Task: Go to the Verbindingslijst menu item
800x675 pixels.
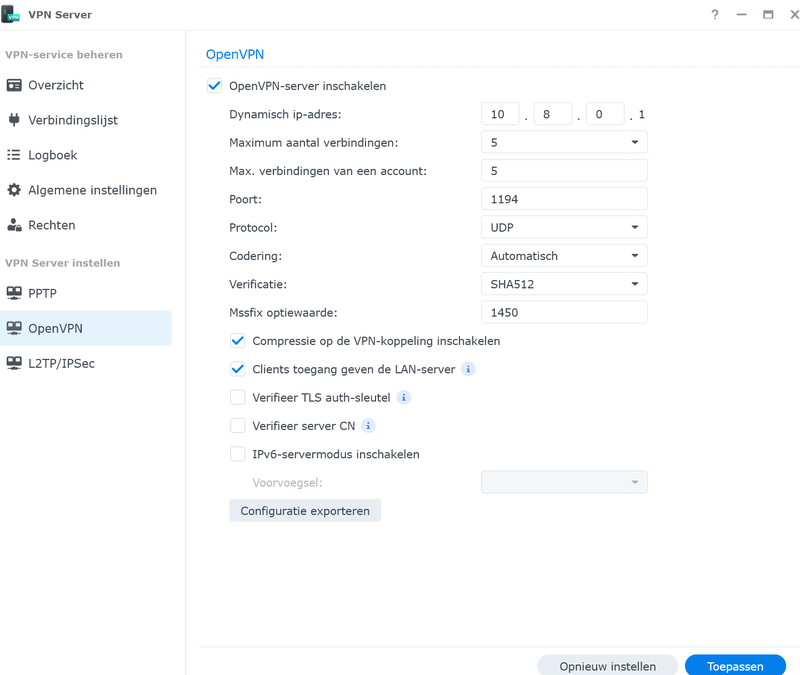Action: click(x=73, y=120)
